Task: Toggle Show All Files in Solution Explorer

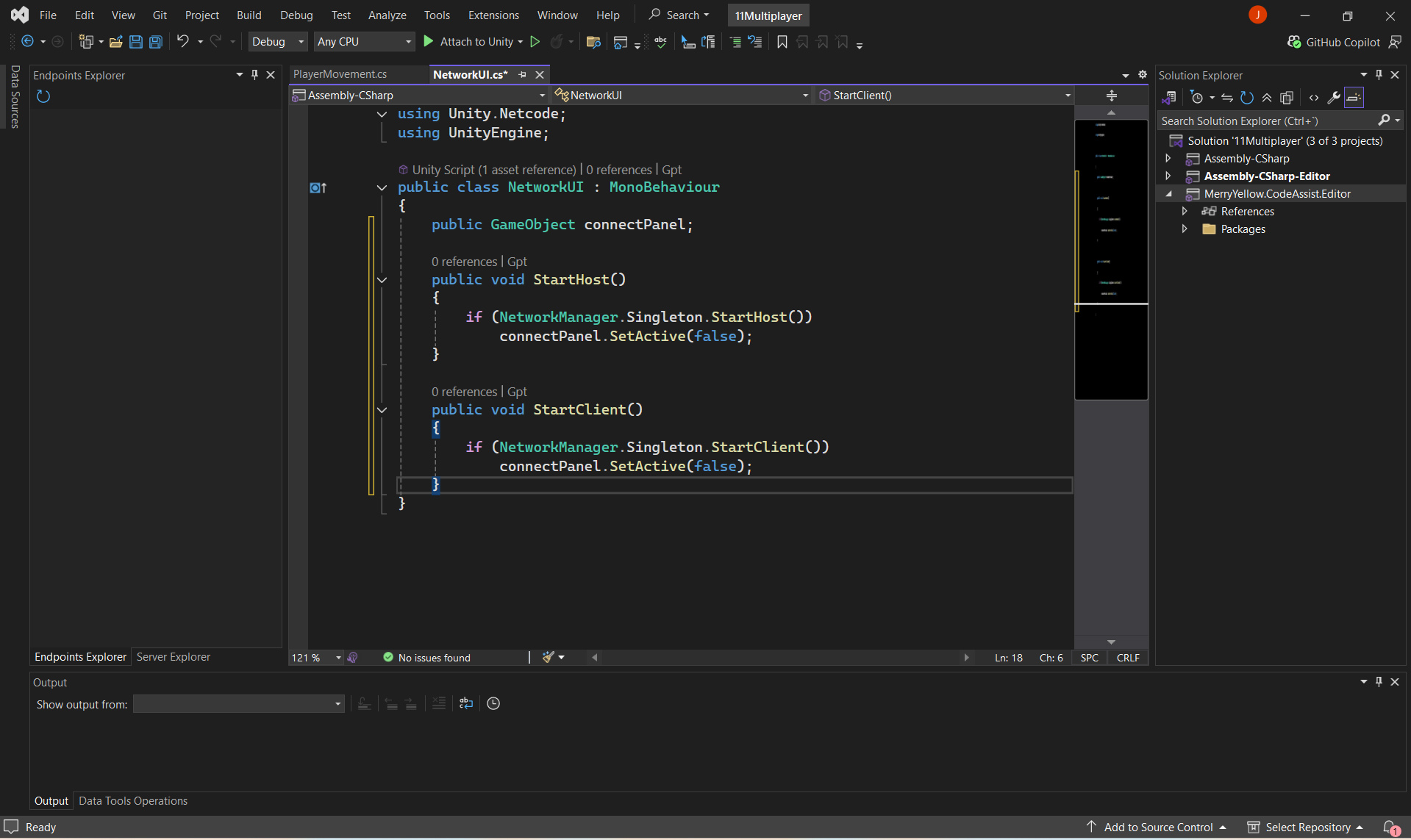Action: [x=1287, y=98]
